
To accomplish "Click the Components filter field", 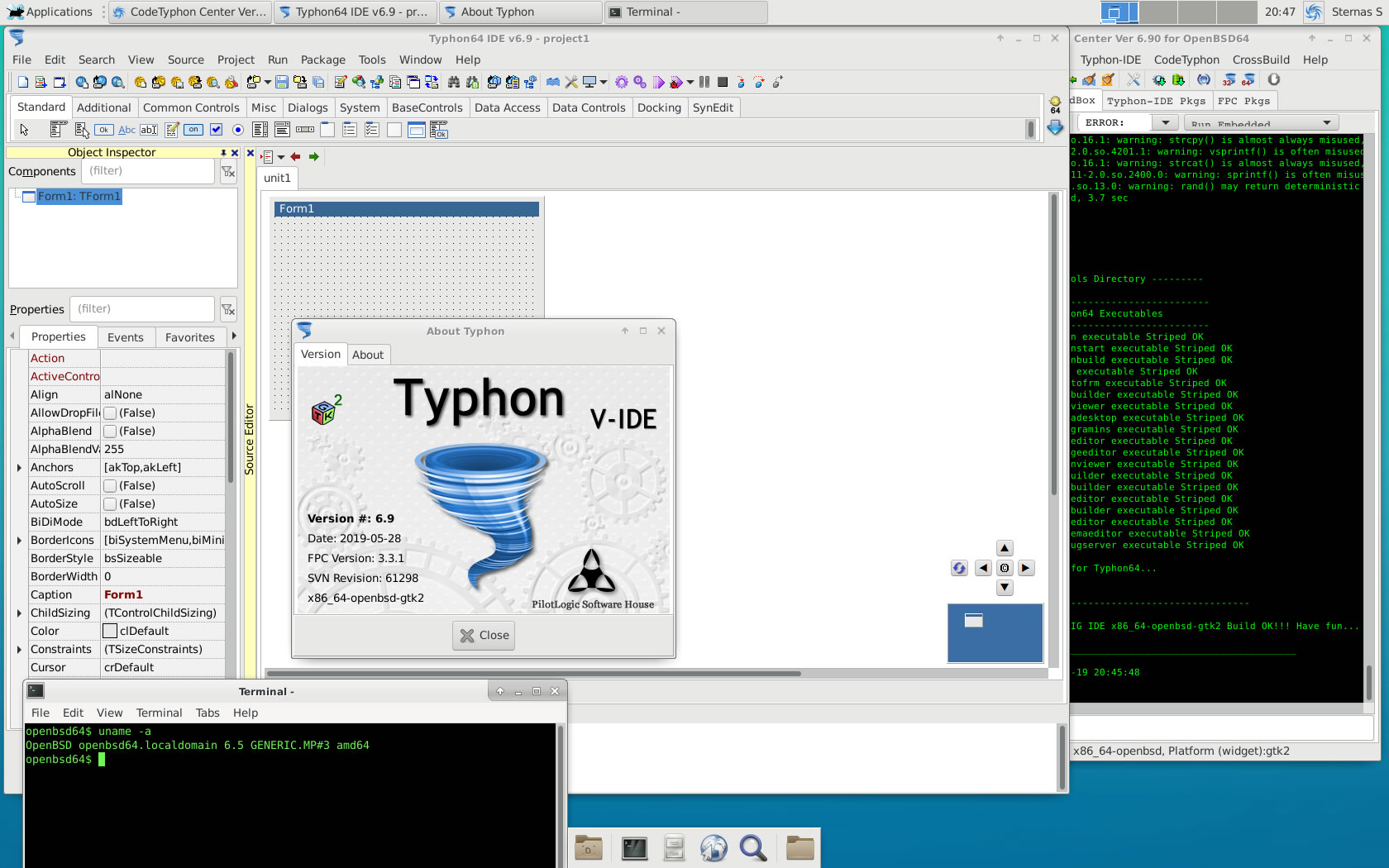I will 149,171.
